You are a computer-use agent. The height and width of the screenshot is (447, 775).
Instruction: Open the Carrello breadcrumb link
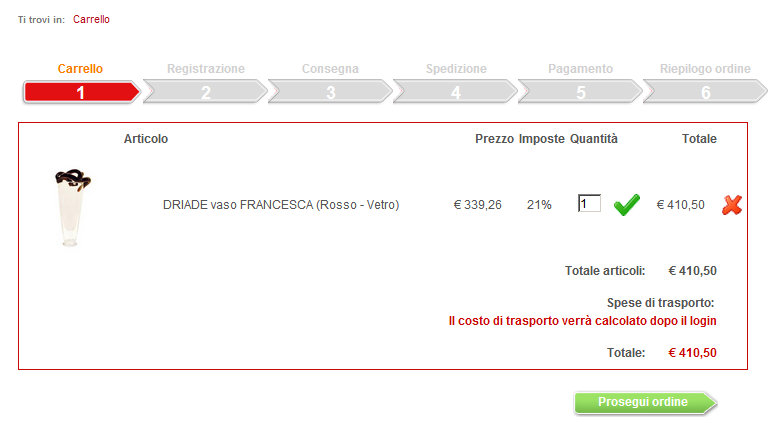click(x=91, y=19)
